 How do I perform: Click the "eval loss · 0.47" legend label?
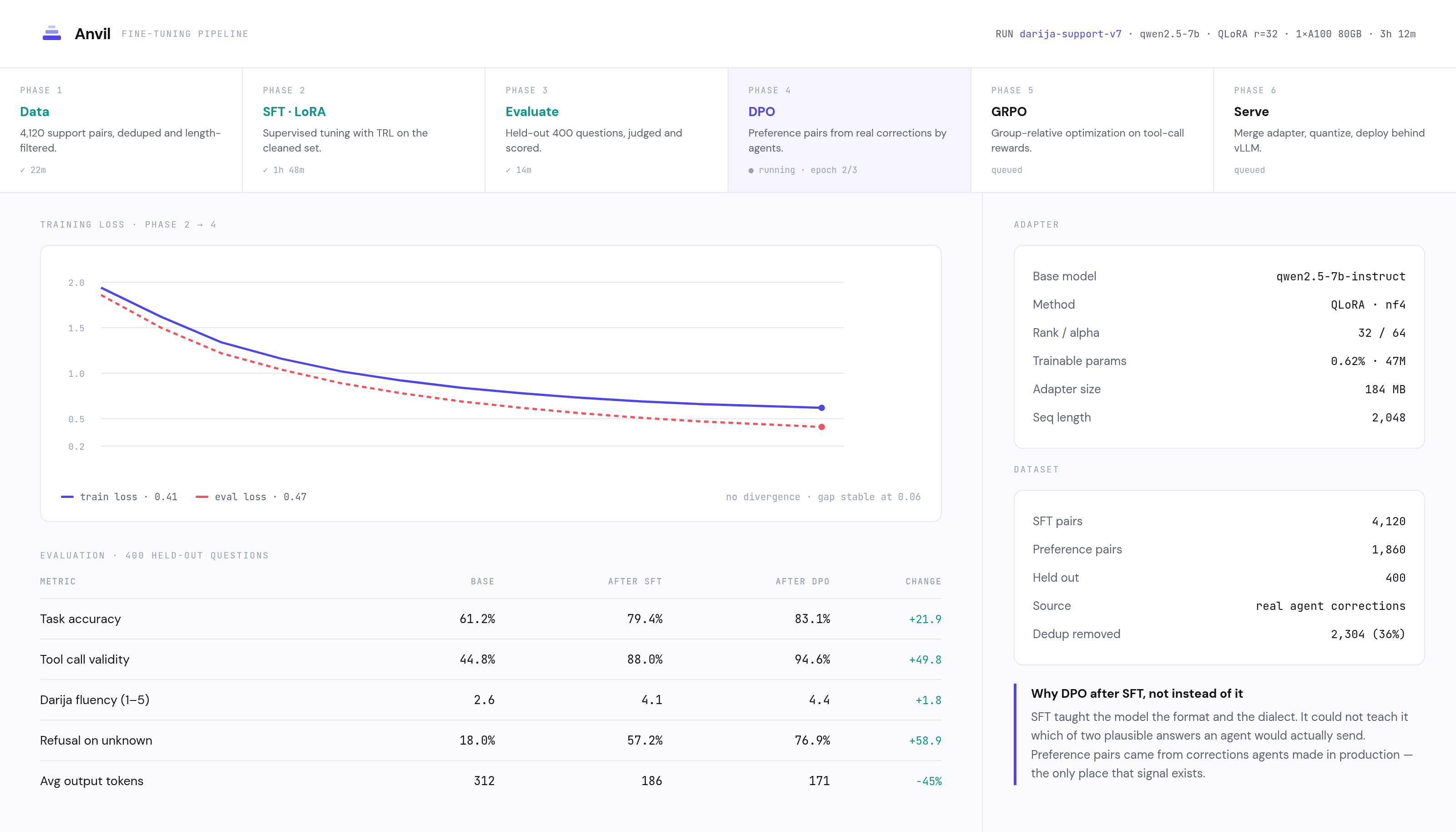tap(260, 497)
